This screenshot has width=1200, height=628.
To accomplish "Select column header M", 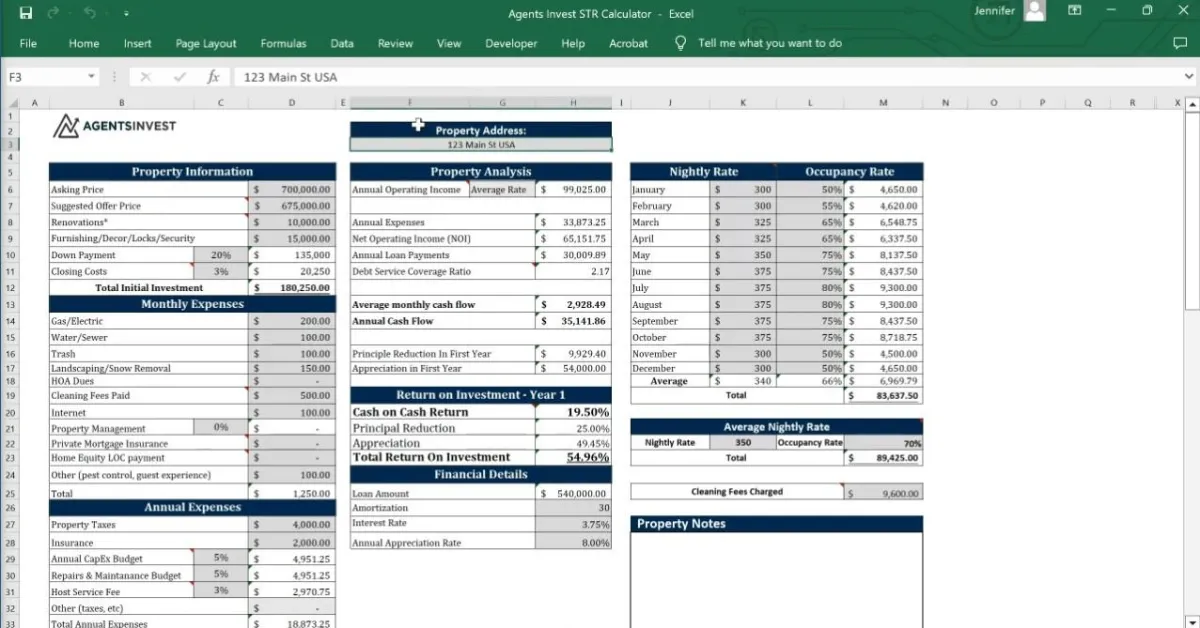I will click(883, 103).
